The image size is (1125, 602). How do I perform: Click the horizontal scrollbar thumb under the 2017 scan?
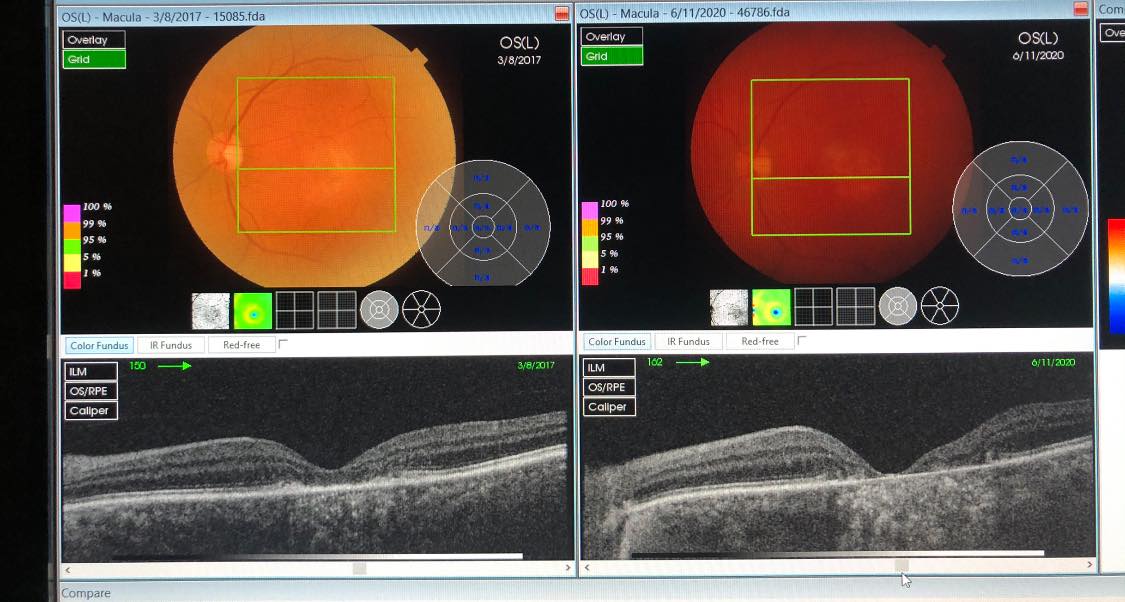[x=359, y=568]
